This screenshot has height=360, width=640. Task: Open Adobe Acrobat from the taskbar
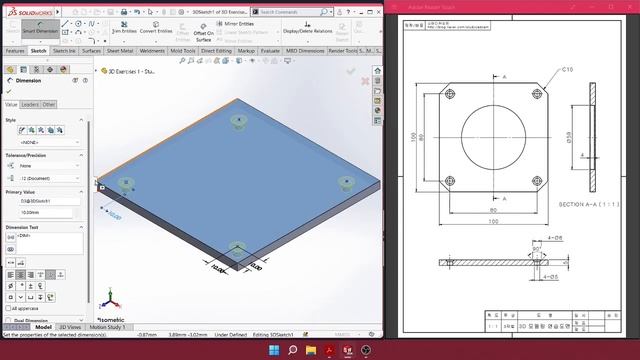tap(329, 350)
